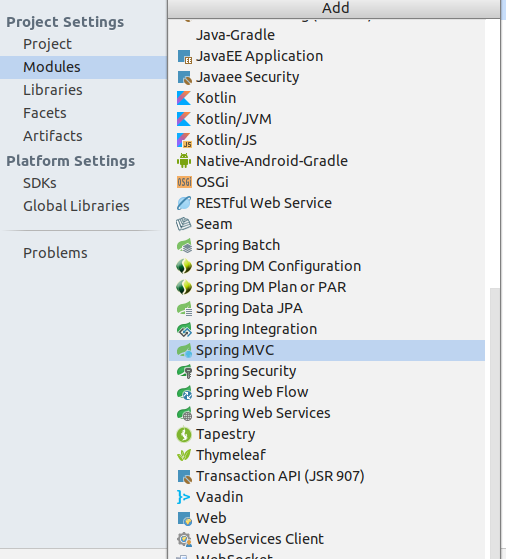Screen dimensions: 506x559
Task: Go to the Facets section
Action: click(45, 113)
